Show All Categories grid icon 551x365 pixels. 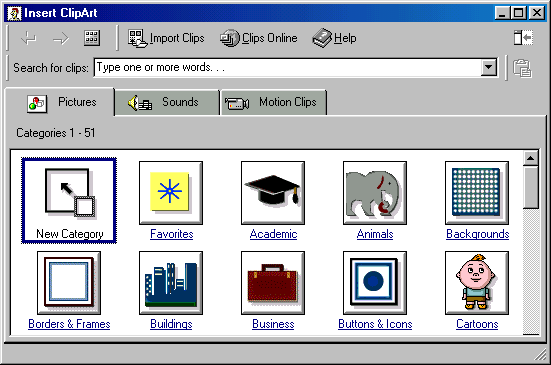point(92,38)
